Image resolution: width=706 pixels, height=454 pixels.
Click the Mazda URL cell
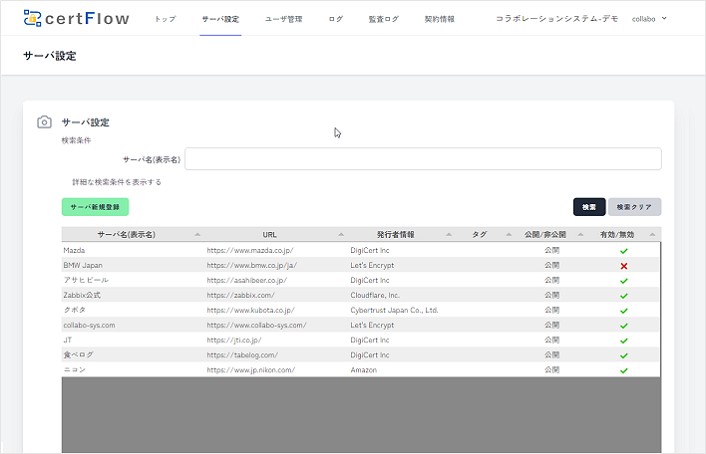tap(250, 250)
